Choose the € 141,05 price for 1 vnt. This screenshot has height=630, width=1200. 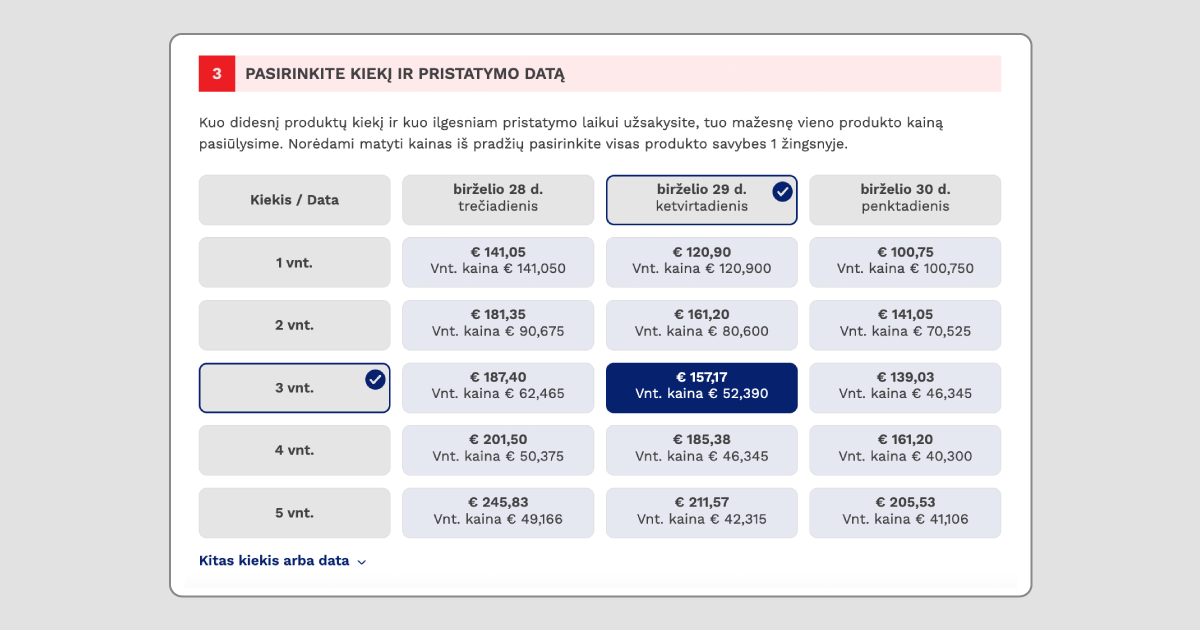coord(497,262)
